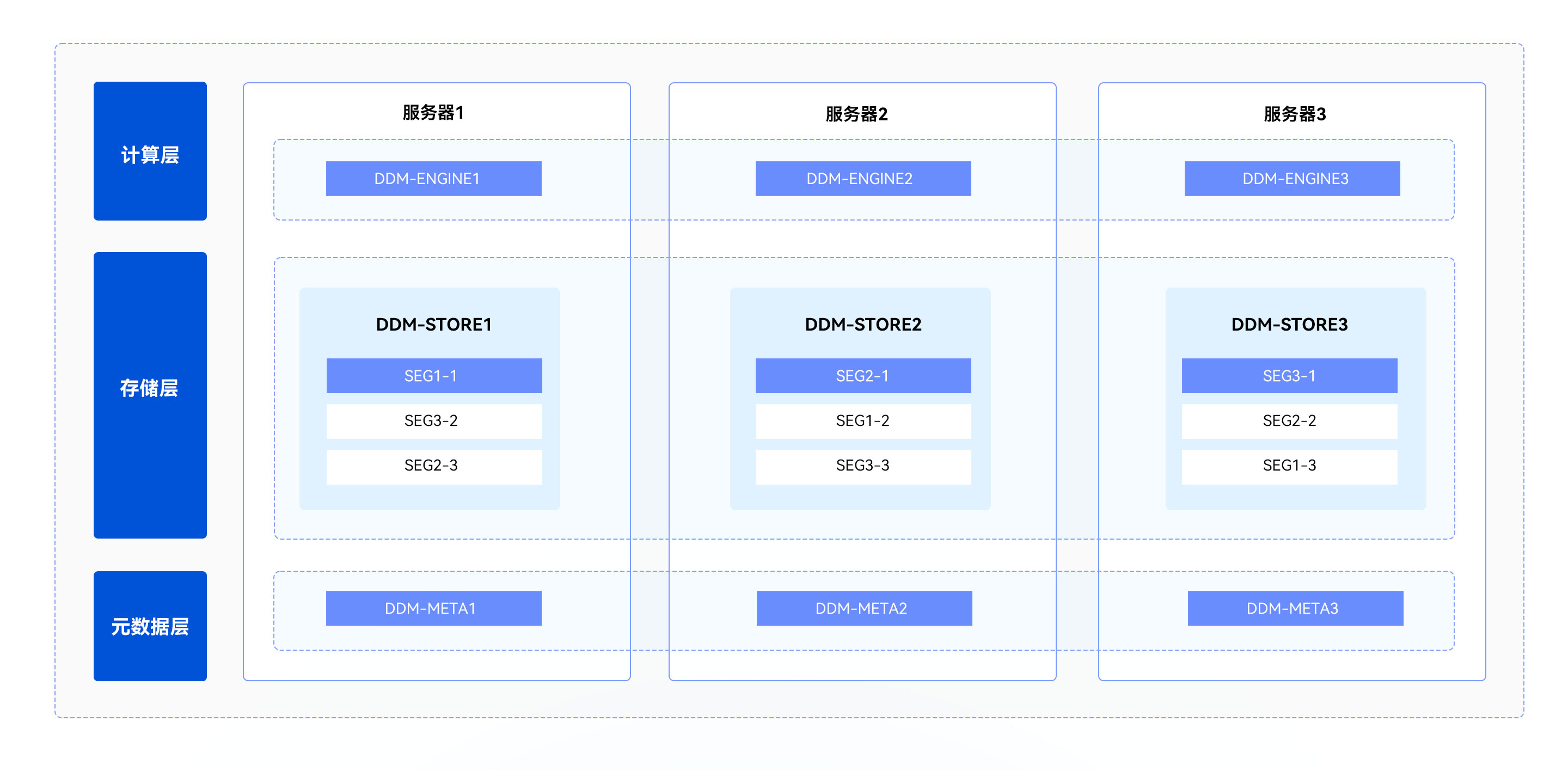The image size is (1568, 770).
Task: Select the DDM-ENGINE2 block
Action: [x=862, y=179]
